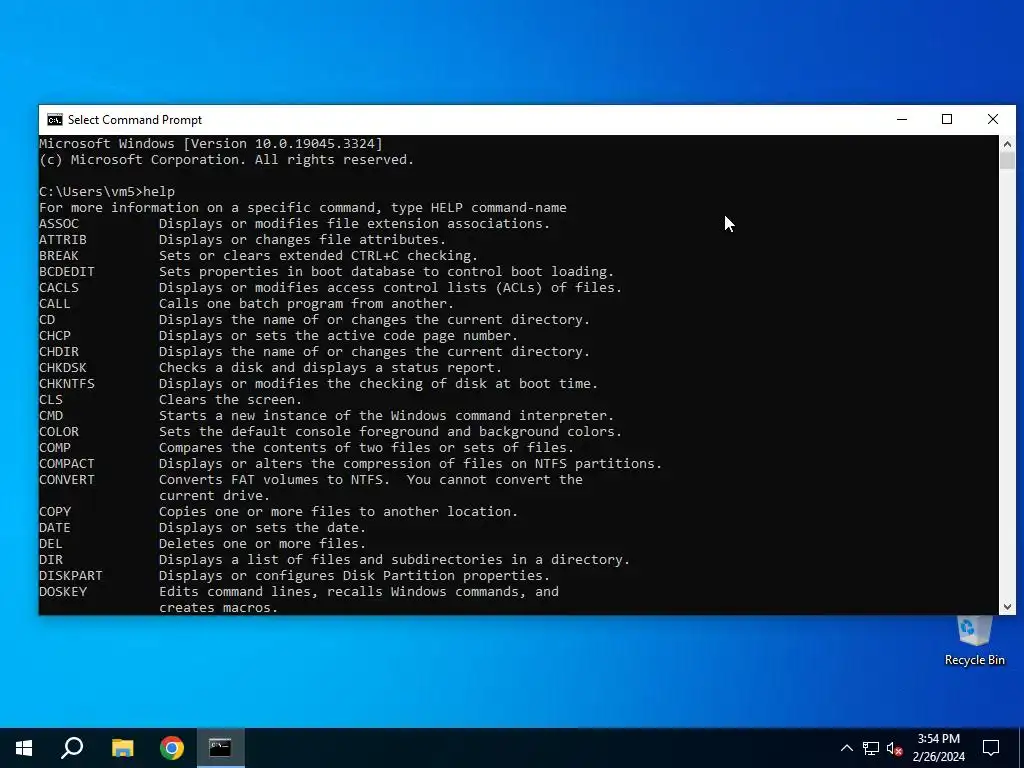Click the CHDIR command name
The height and width of the screenshot is (768, 1024).
pos(59,351)
